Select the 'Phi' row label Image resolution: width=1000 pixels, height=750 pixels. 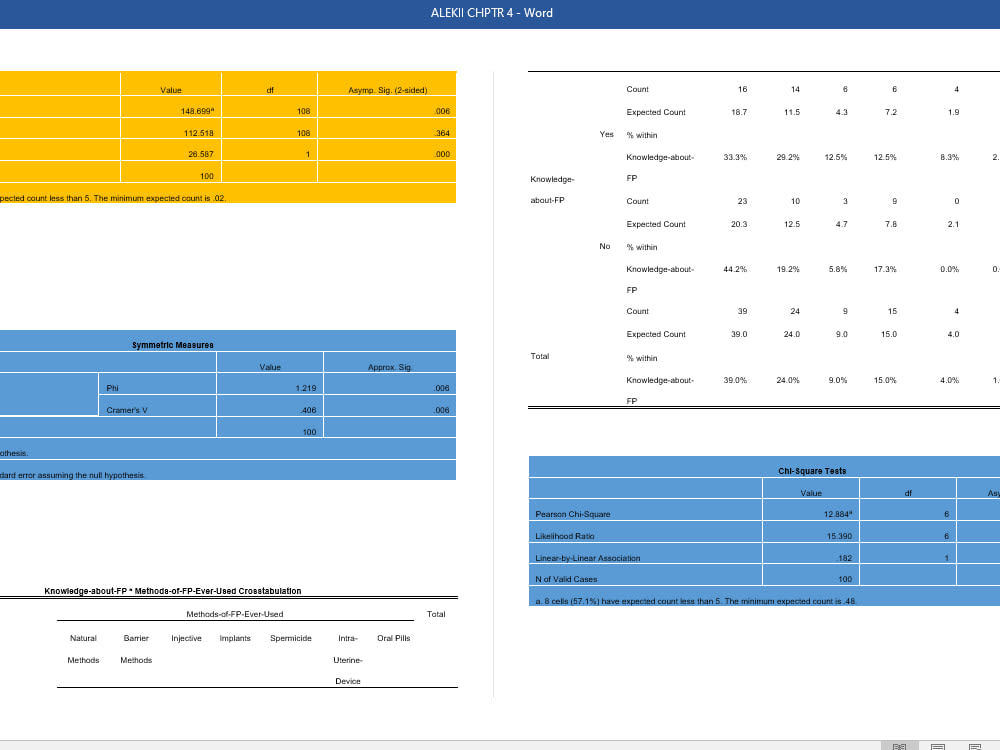(112, 388)
